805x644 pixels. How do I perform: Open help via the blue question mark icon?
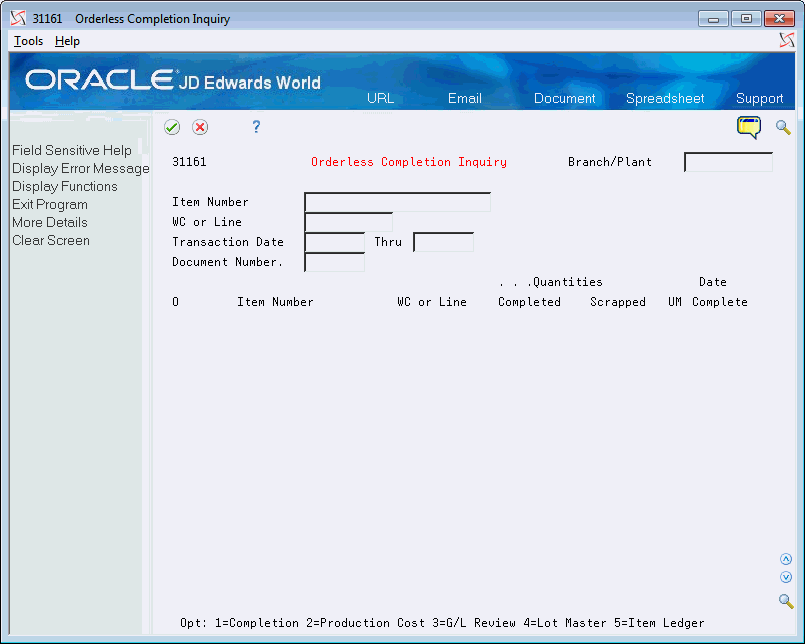point(256,126)
